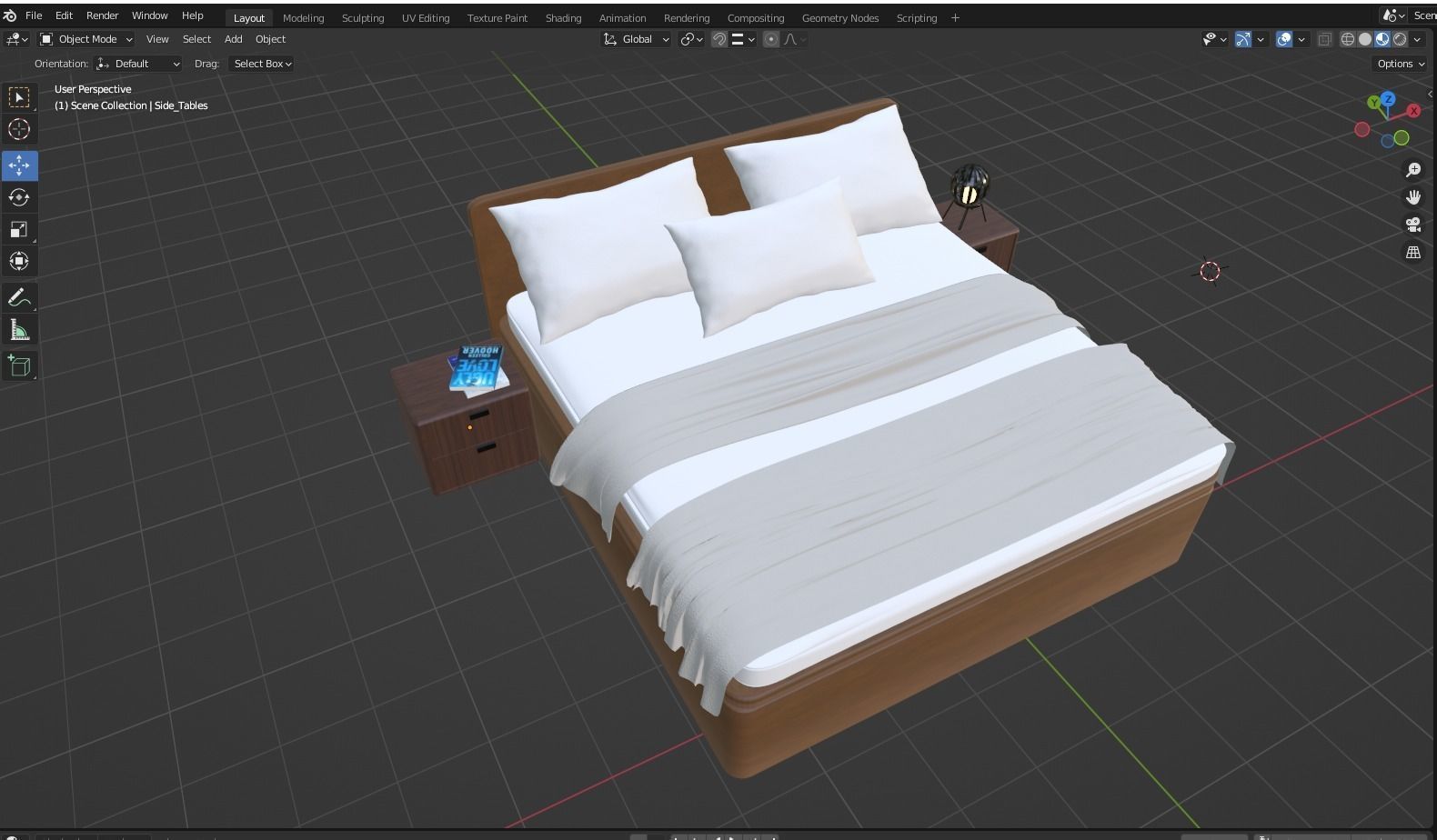Switch to the Rendering workspace tab

687,18
